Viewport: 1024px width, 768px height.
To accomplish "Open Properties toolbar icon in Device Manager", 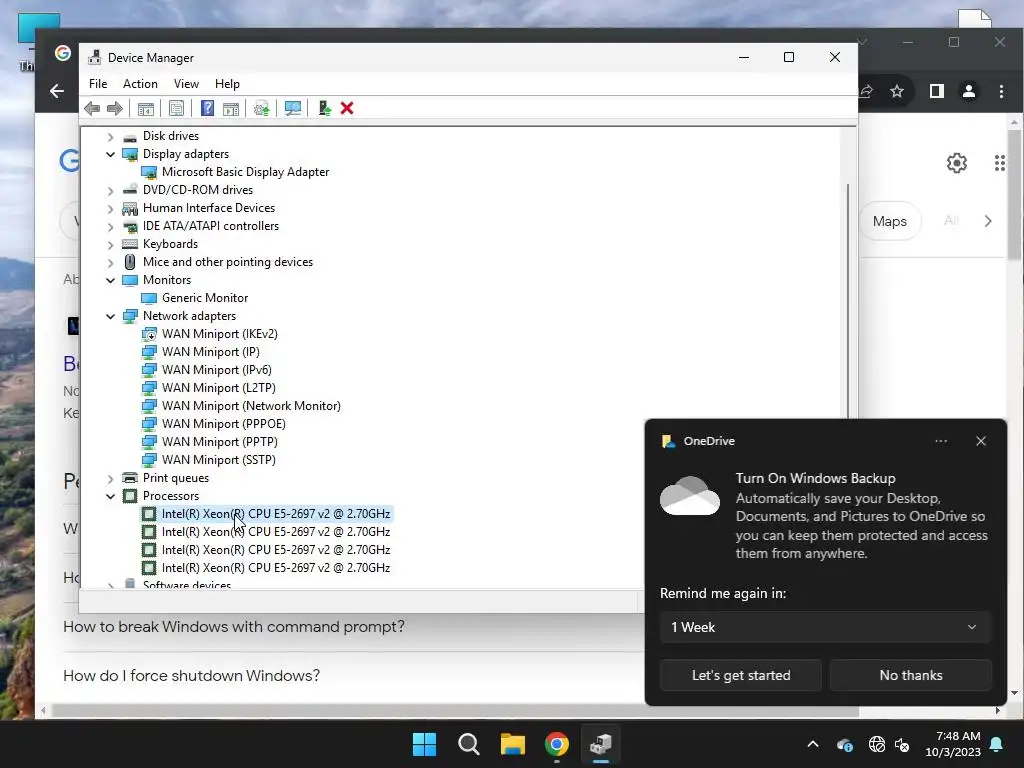I will pyautogui.click(x=176, y=108).
